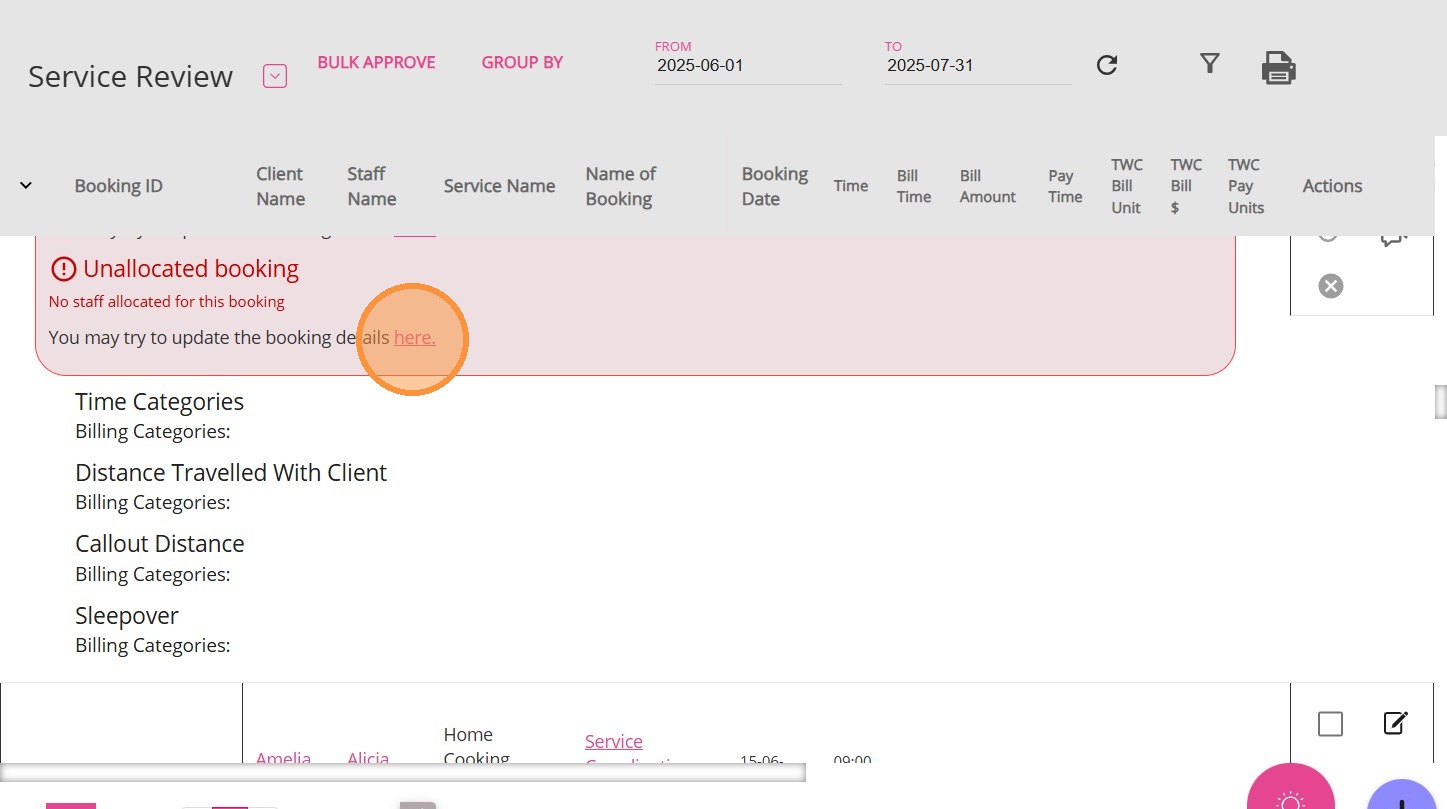
Task: Click the TWC Bill $ column header
Action: 1186,186
